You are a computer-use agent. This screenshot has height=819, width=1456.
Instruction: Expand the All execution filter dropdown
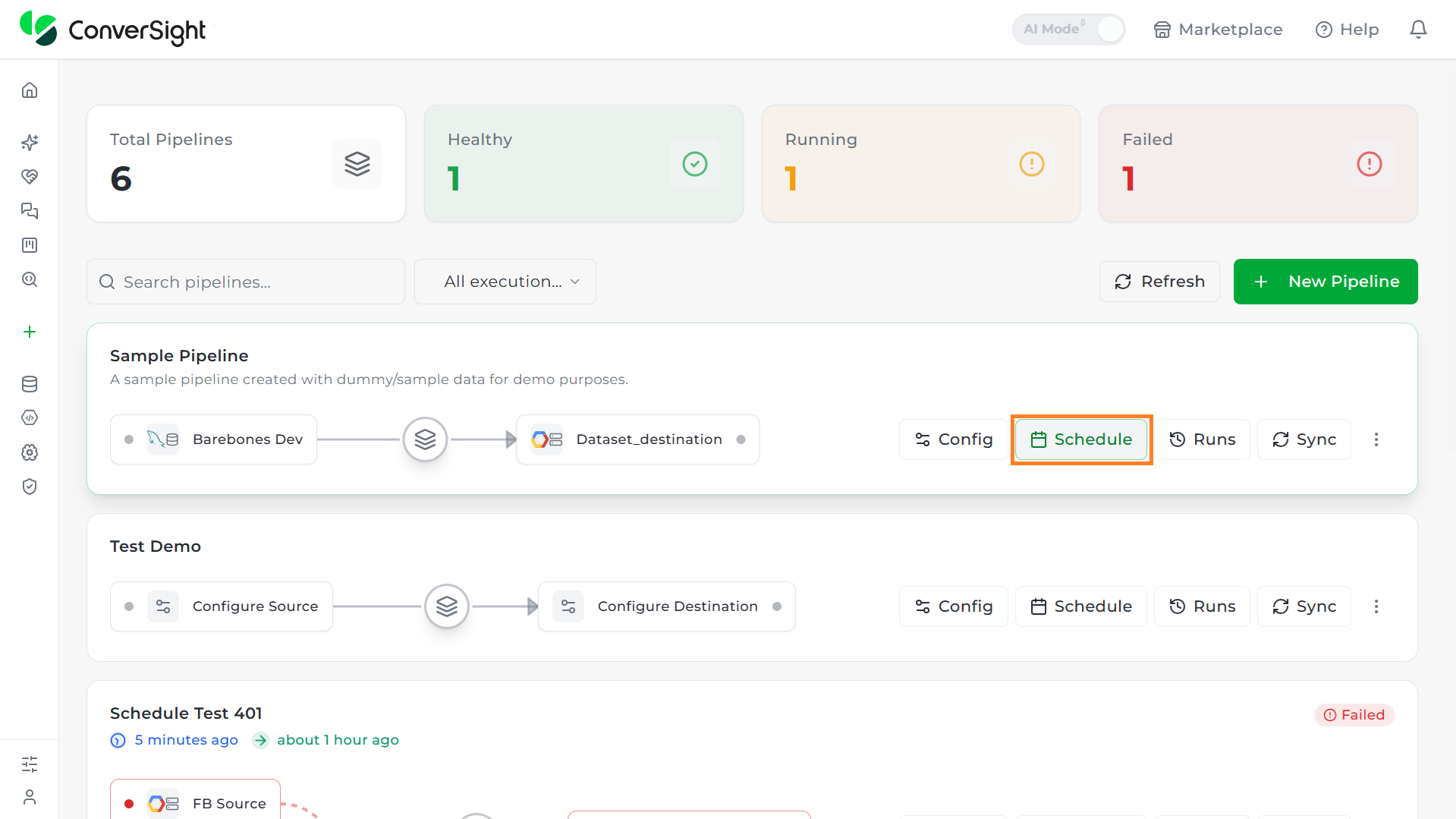(505, 282)
